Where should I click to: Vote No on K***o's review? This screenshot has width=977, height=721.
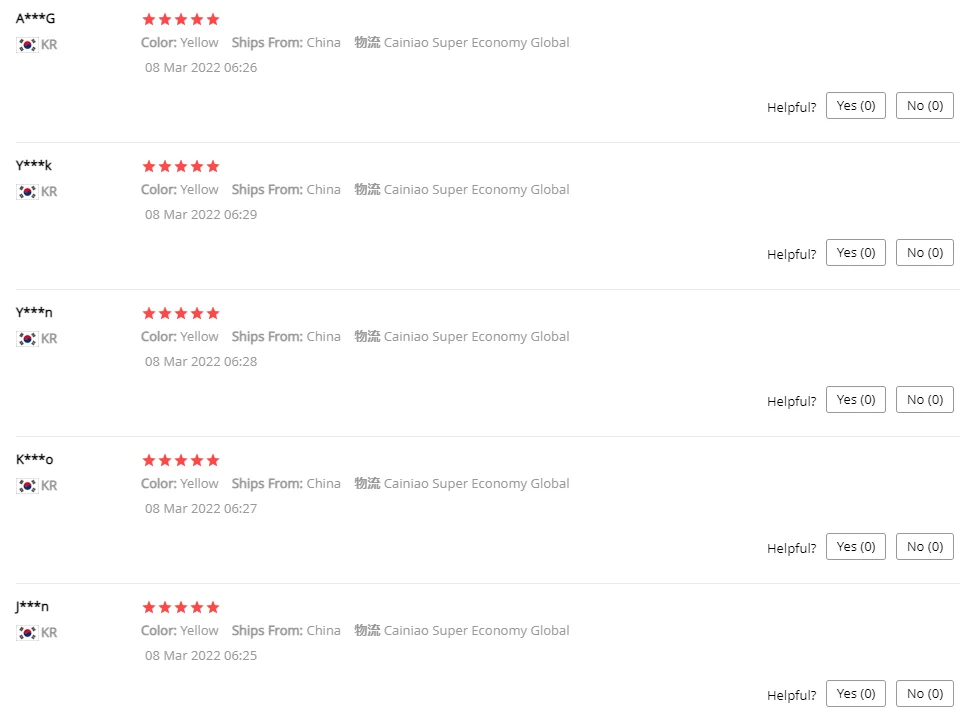point(925,547)
